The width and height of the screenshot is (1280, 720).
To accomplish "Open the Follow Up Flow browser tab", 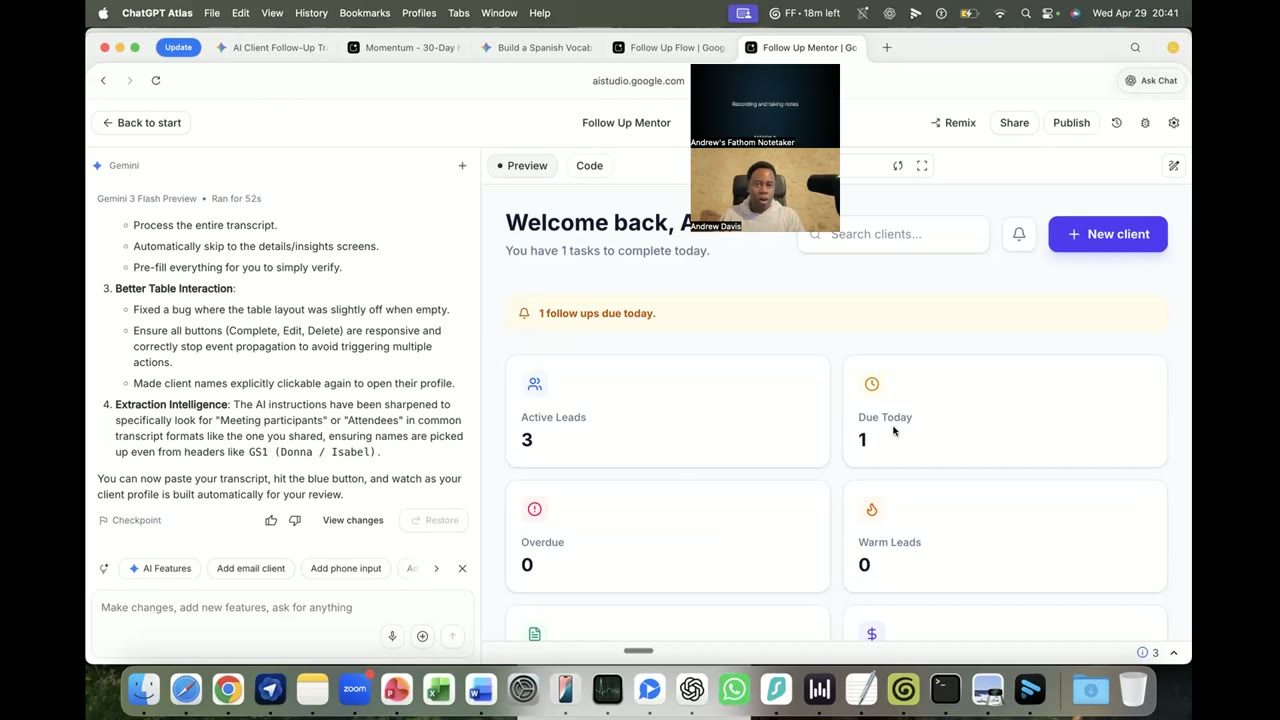I will [669, 47].
